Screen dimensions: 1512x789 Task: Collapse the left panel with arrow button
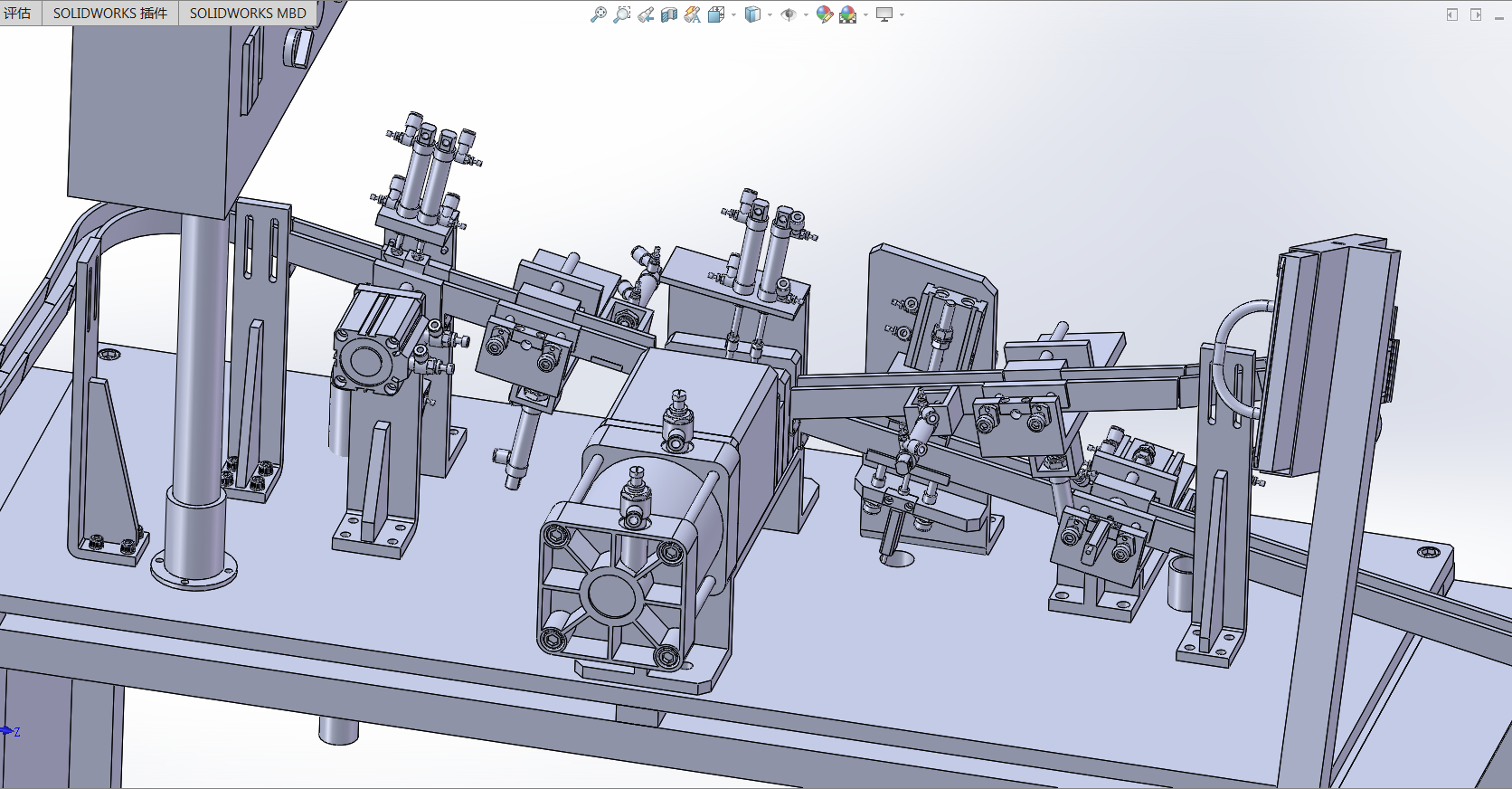coord(1452,14)
